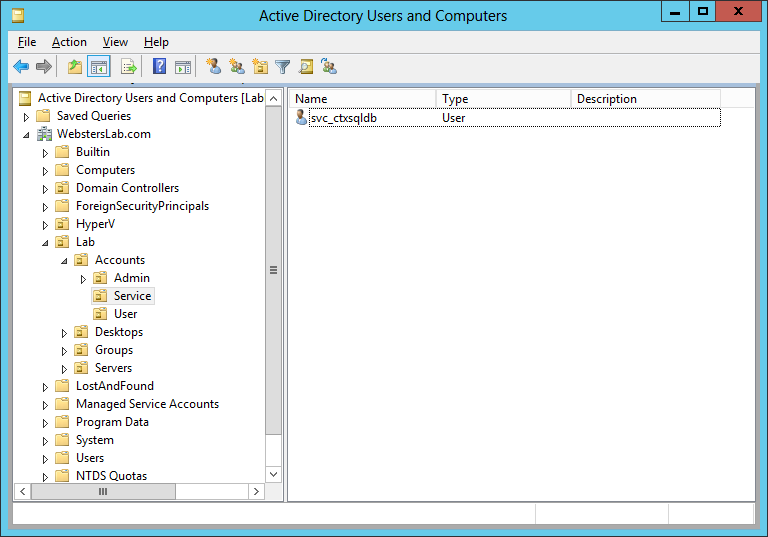
Task: Click the create new group icon
Action: (x=237, y=67)
